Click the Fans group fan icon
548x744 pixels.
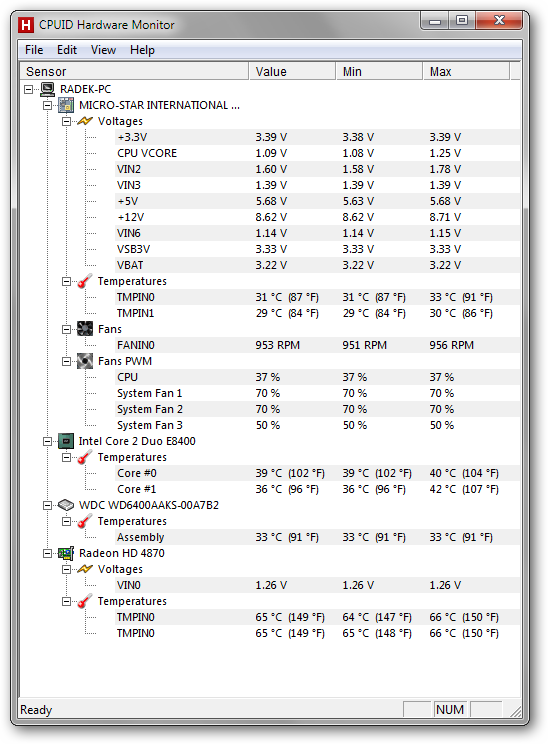click(x=85, y=329)
